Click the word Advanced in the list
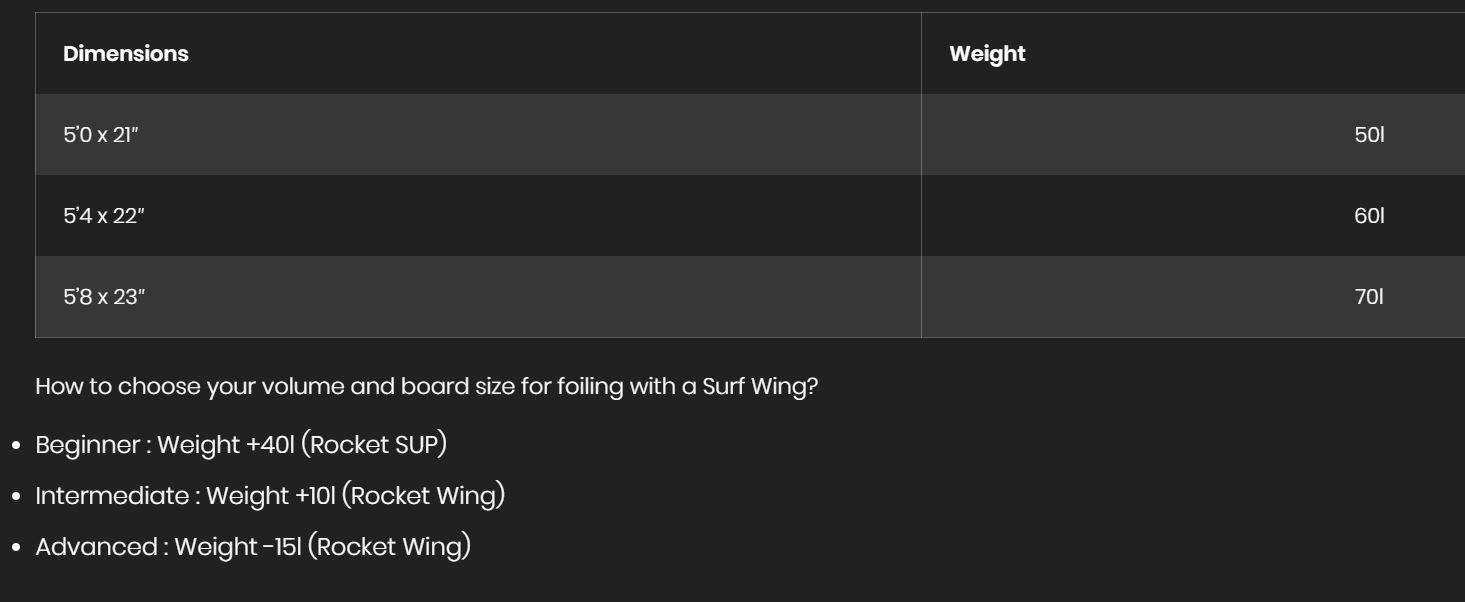Image resolution: width=1465 pixels, height=602 pixels. tap(96, 547)
